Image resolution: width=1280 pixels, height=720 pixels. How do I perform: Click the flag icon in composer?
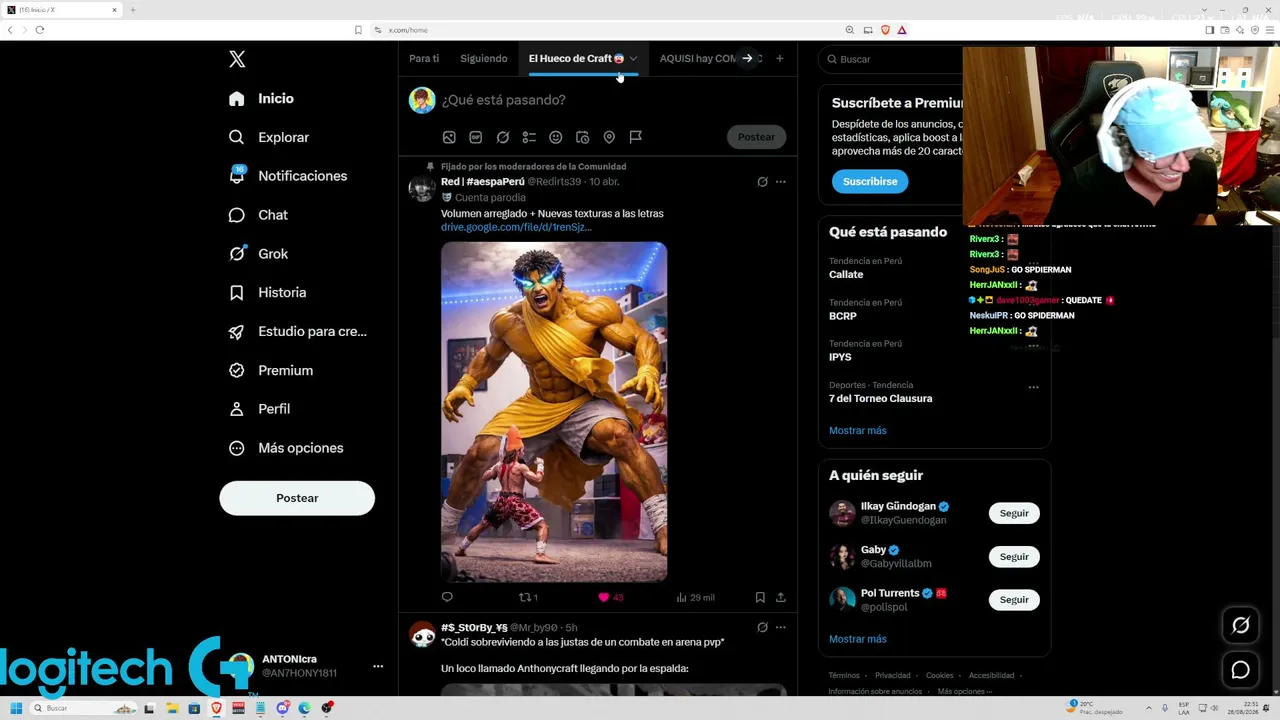pos(635,137)
